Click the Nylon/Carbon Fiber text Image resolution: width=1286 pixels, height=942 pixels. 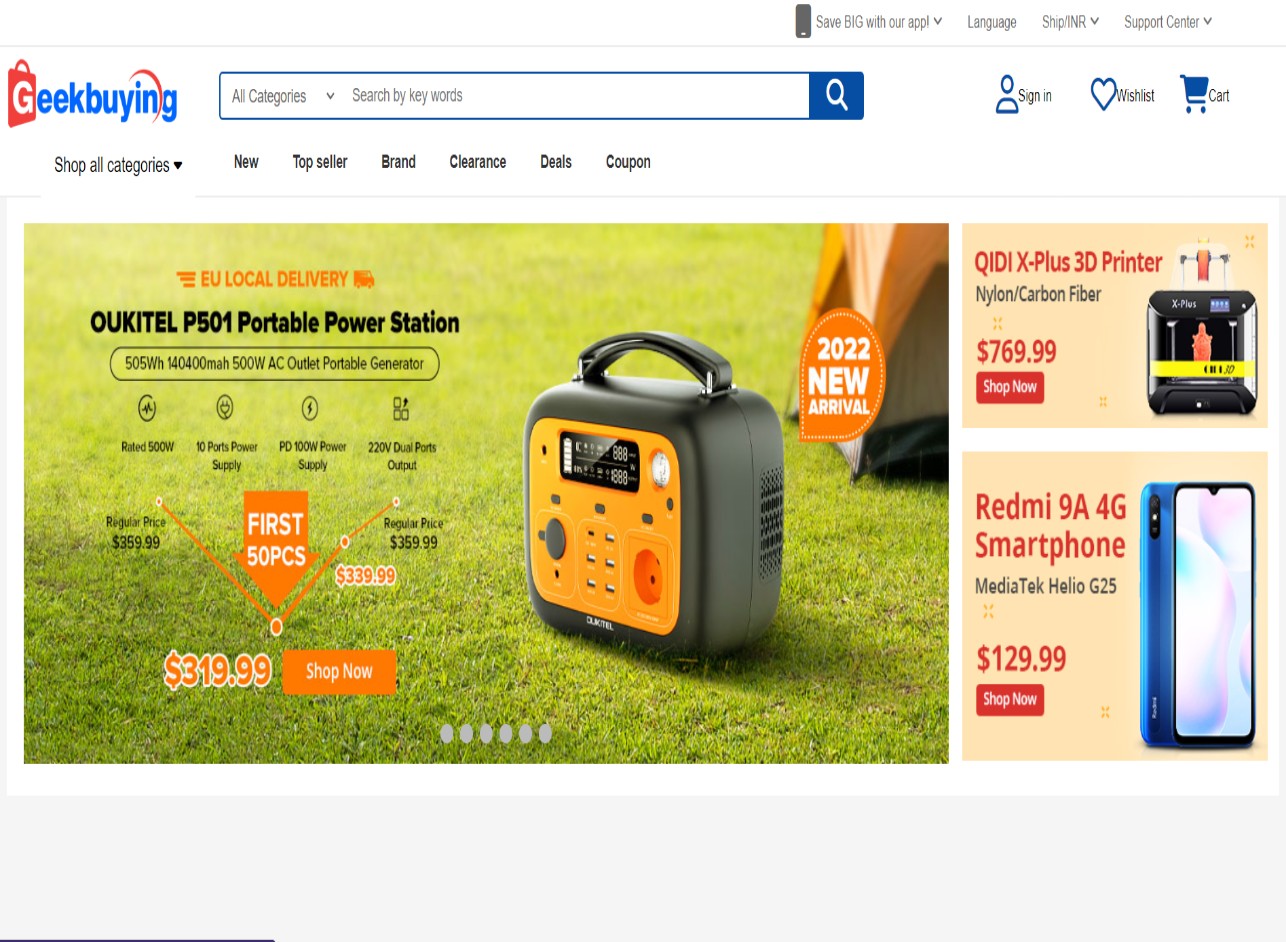(x=1038, y=294)
